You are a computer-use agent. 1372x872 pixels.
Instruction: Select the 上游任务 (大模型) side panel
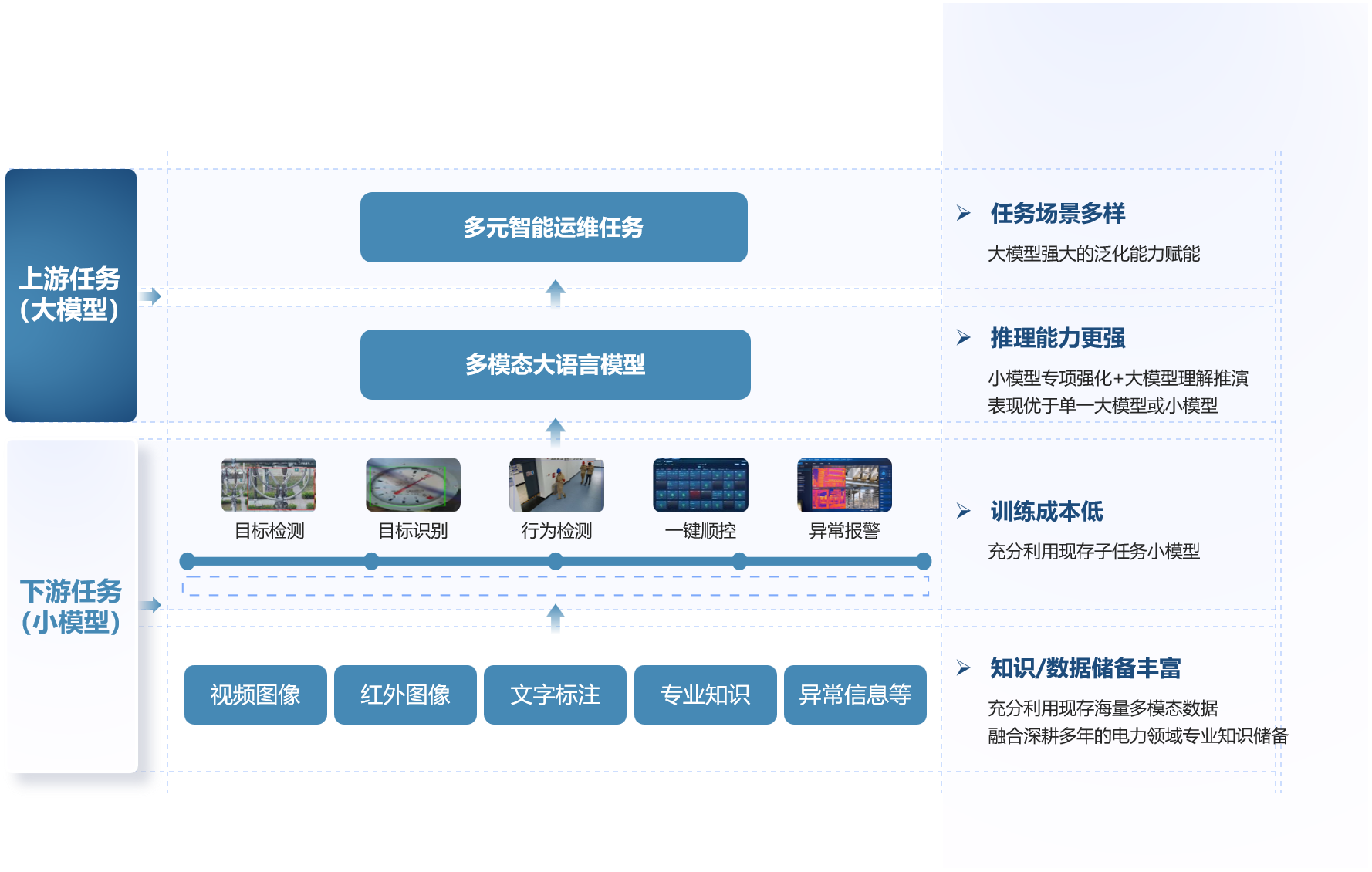[71, 295]
